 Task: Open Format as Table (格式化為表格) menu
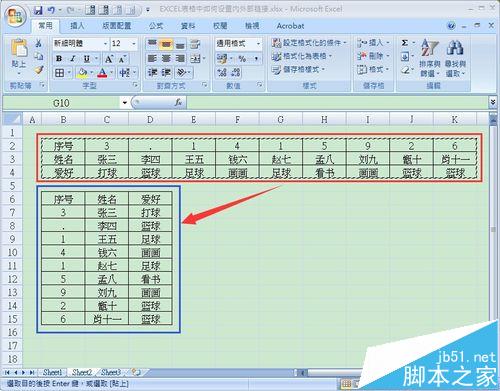pyautogui.click(x=302, y=56)
